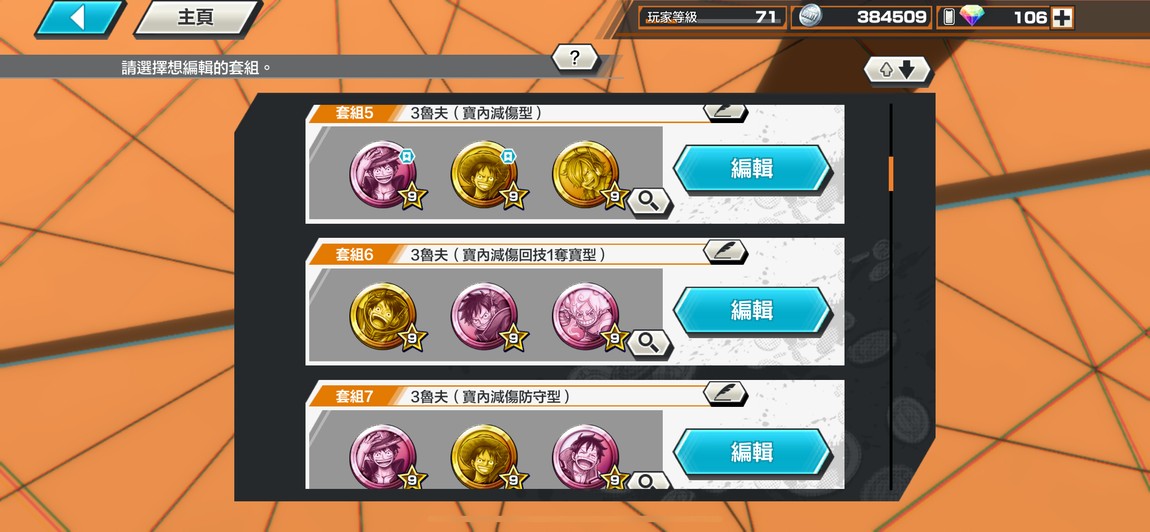This screenshot has height=532, width=1150.
Task: Inspect 套組6 medals with magnifier icon
Action: [649, 342]
